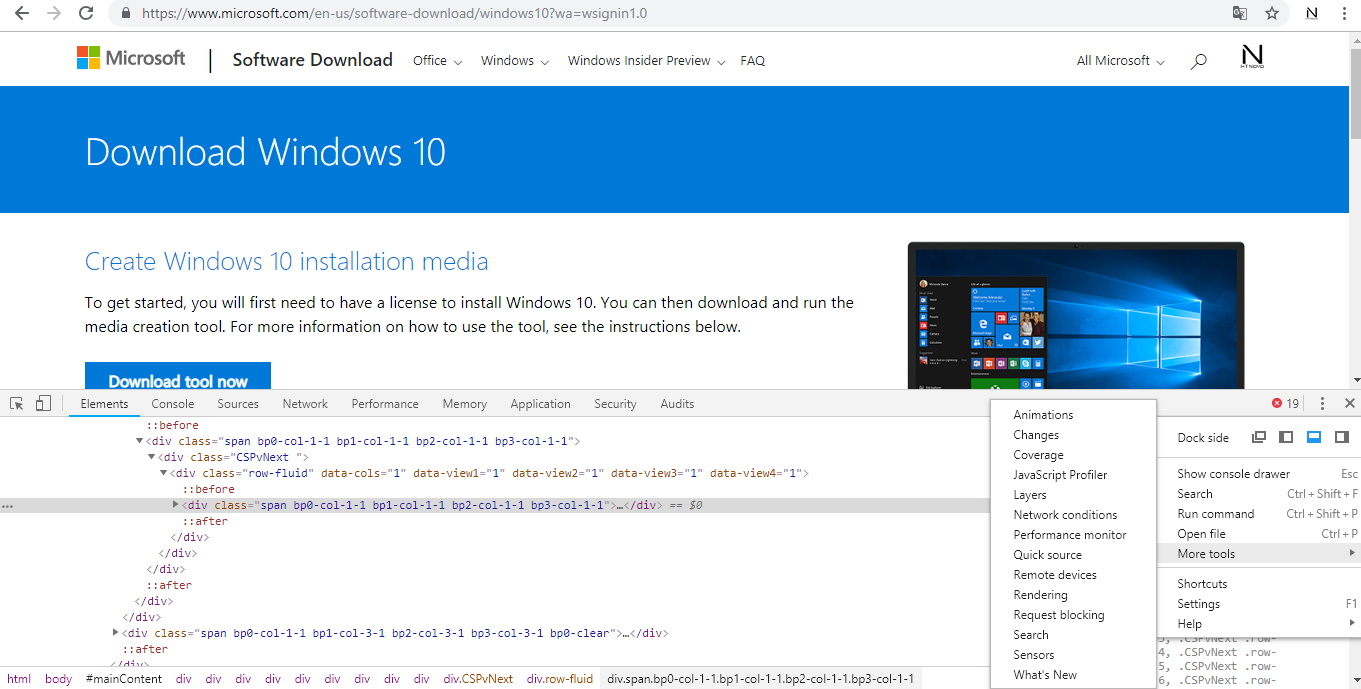Reload the page with refresh icon
1361x689 pixels.
[86, 14]
